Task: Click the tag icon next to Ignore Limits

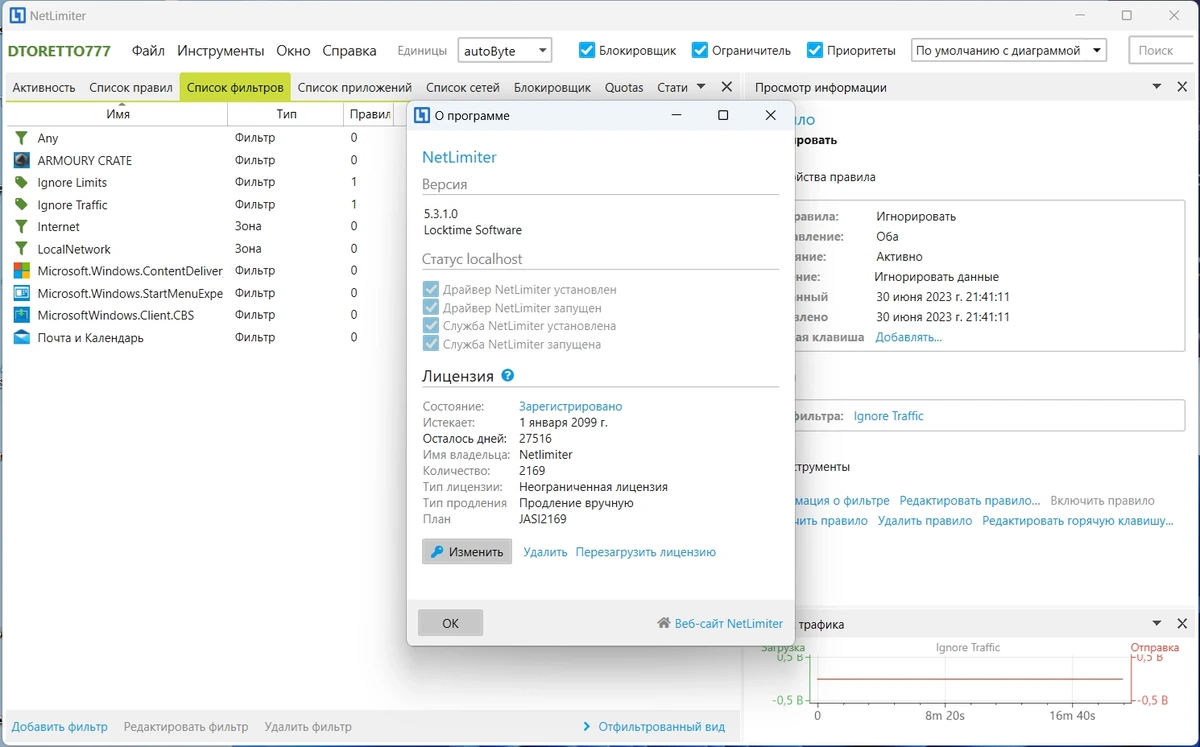Action: (x=21, y=182)
